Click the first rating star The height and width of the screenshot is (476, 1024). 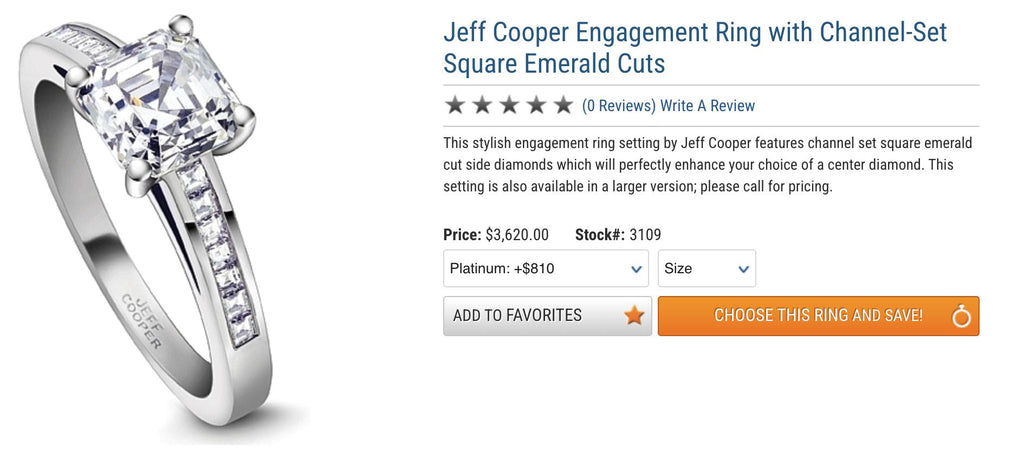455,105
